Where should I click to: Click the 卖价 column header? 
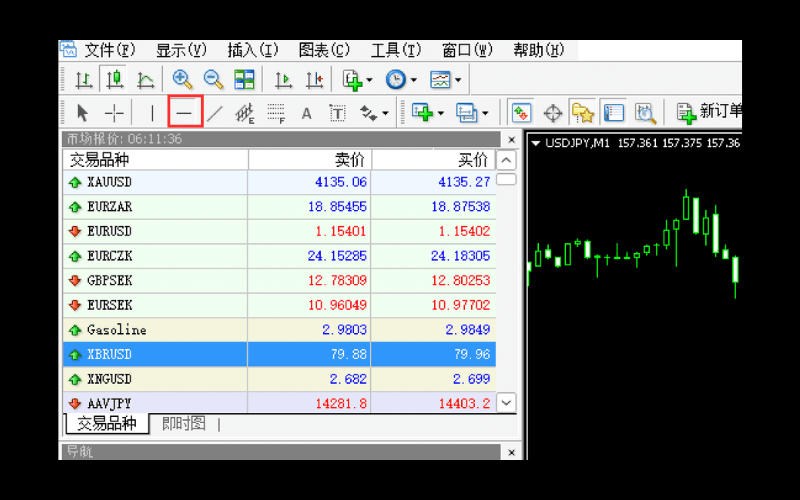click(310, 160)
